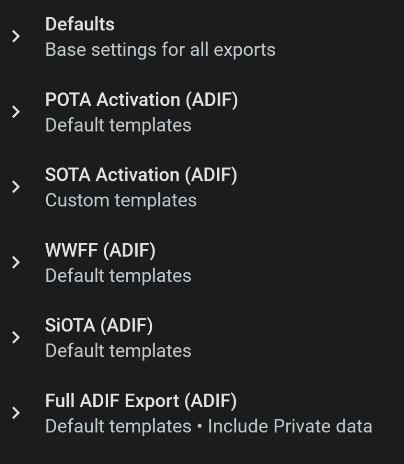404x464 pixels.
Task: Click "Default templates" under SiOTA
Action: [118, 351]
